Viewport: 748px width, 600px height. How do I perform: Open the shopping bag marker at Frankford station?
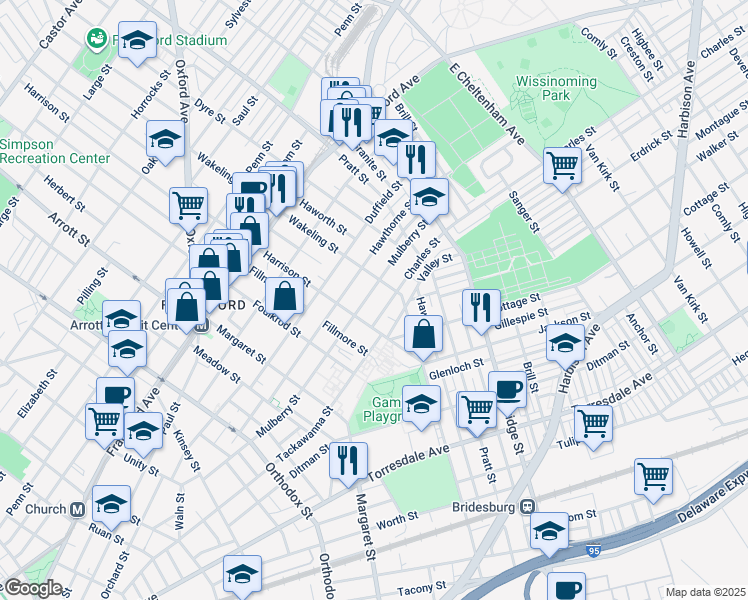click(187, 309)
